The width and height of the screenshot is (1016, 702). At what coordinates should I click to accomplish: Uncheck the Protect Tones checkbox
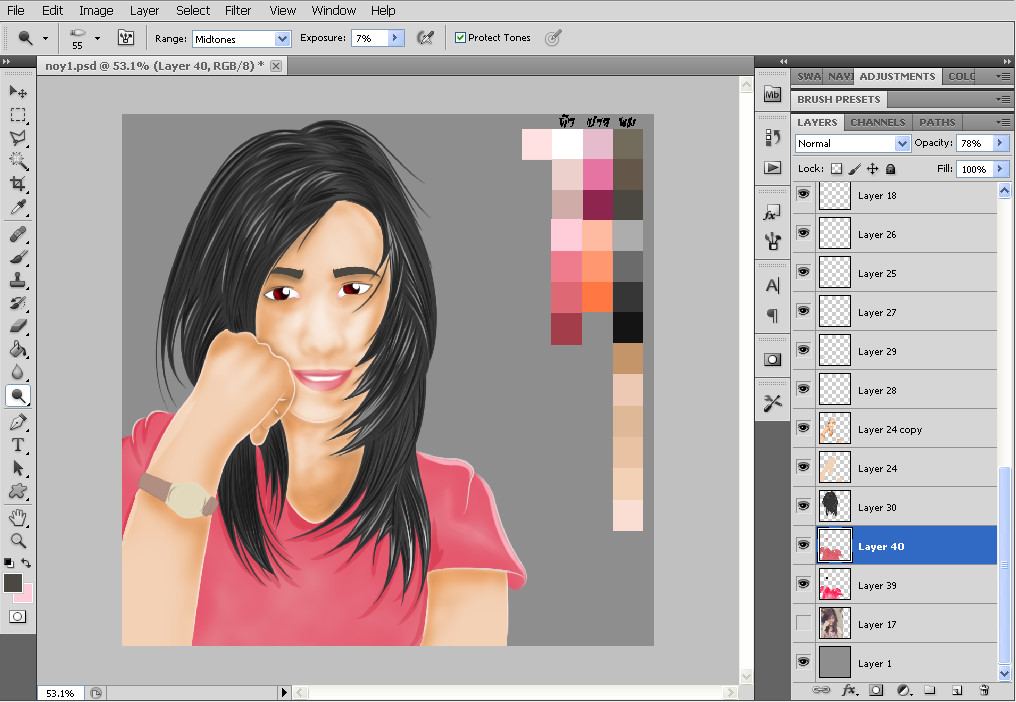coord(460,38)
